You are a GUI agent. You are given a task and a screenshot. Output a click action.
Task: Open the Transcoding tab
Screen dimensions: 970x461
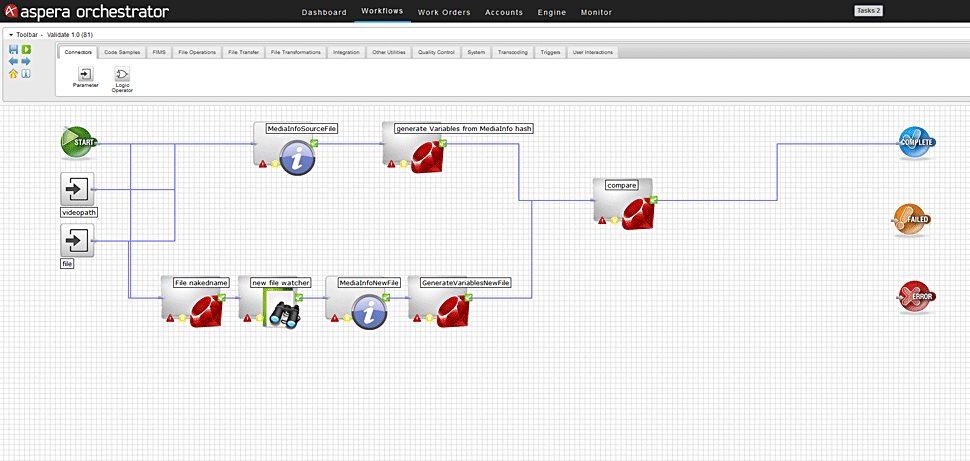(512, 52)
